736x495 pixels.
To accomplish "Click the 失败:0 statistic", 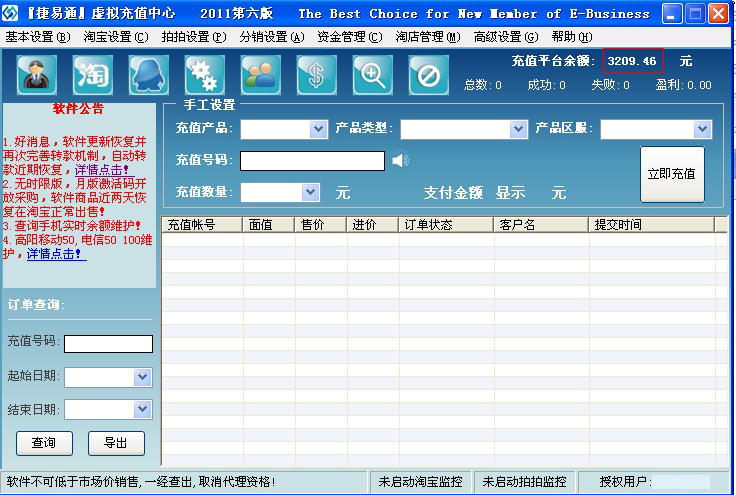I will [610, 85].
